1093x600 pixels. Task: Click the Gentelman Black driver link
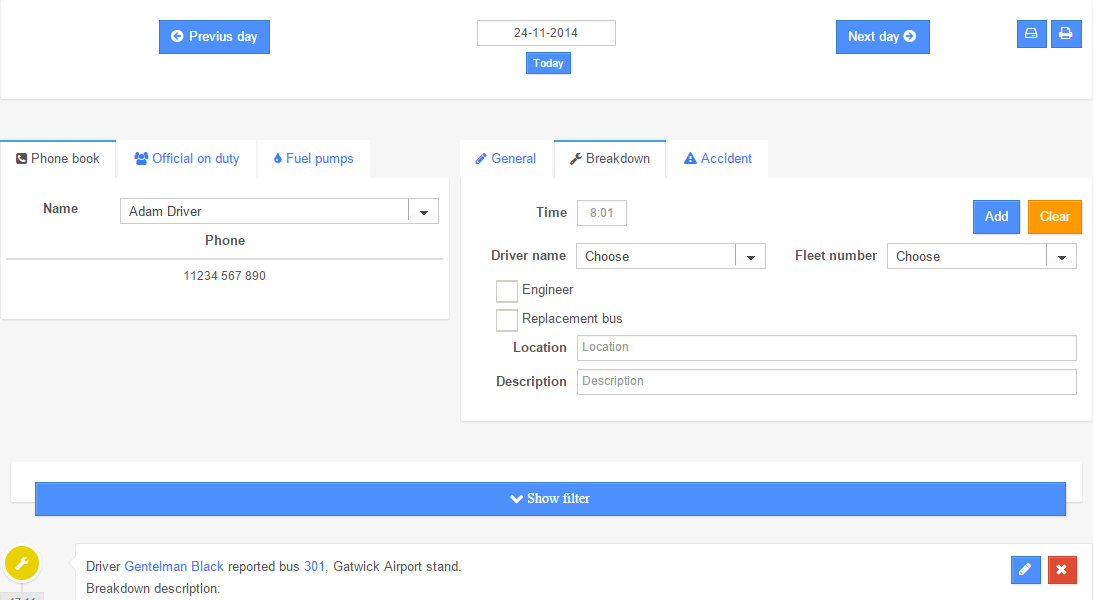click(x=174, y=567)
